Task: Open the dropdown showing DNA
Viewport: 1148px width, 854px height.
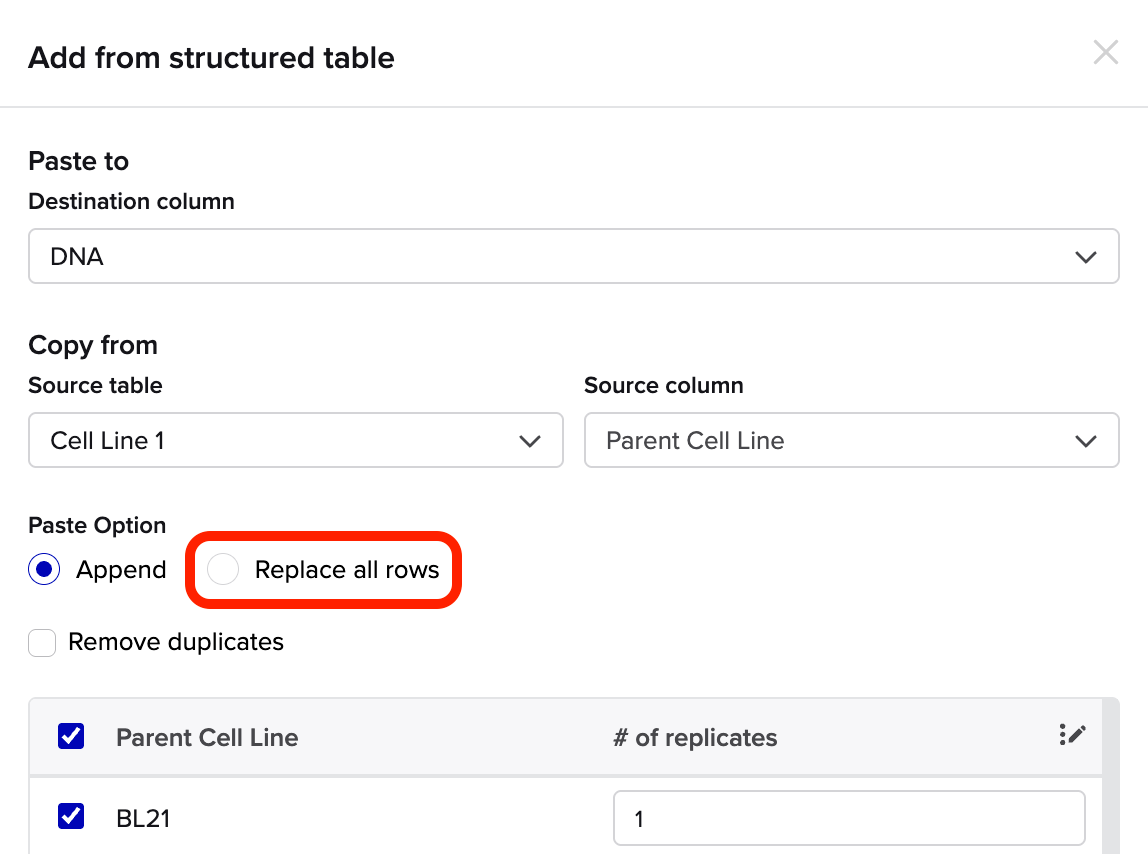Action: click(x=573, y=257)
